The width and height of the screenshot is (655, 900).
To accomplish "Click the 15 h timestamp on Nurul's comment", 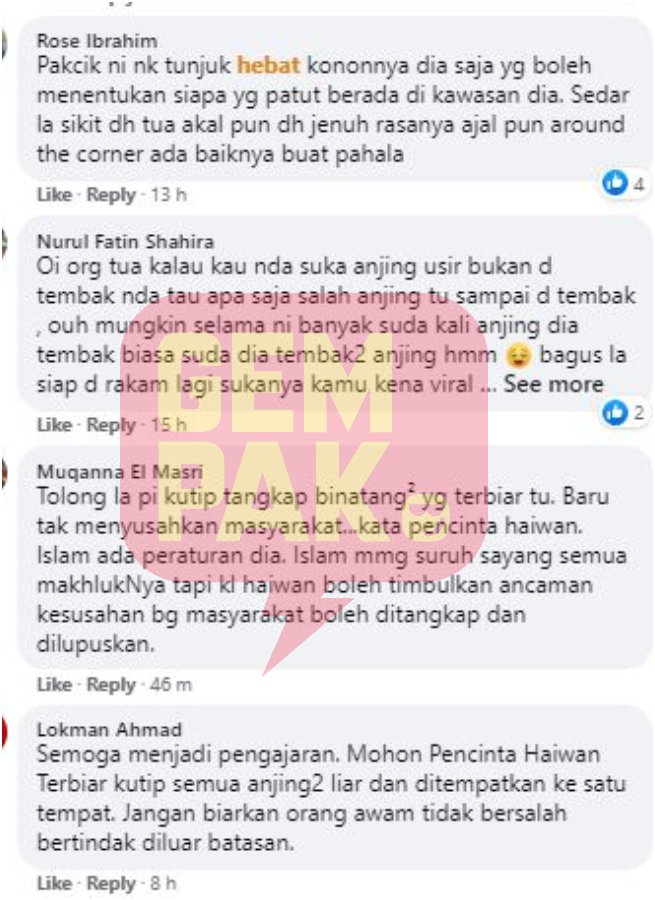I will coord(169,424).
